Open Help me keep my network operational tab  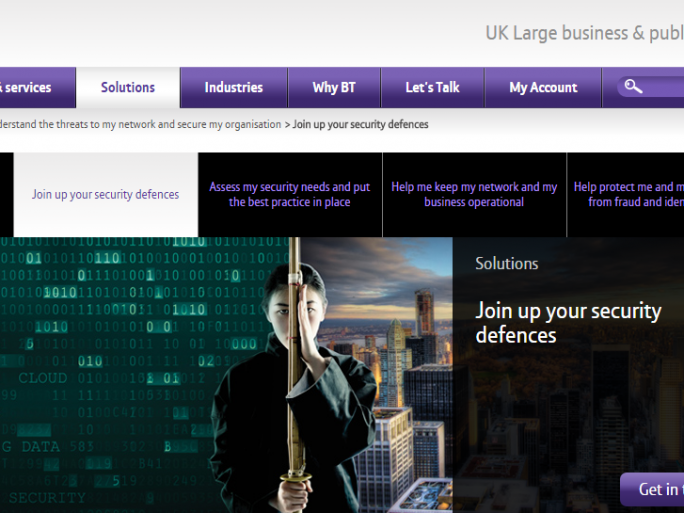(474, 195)
